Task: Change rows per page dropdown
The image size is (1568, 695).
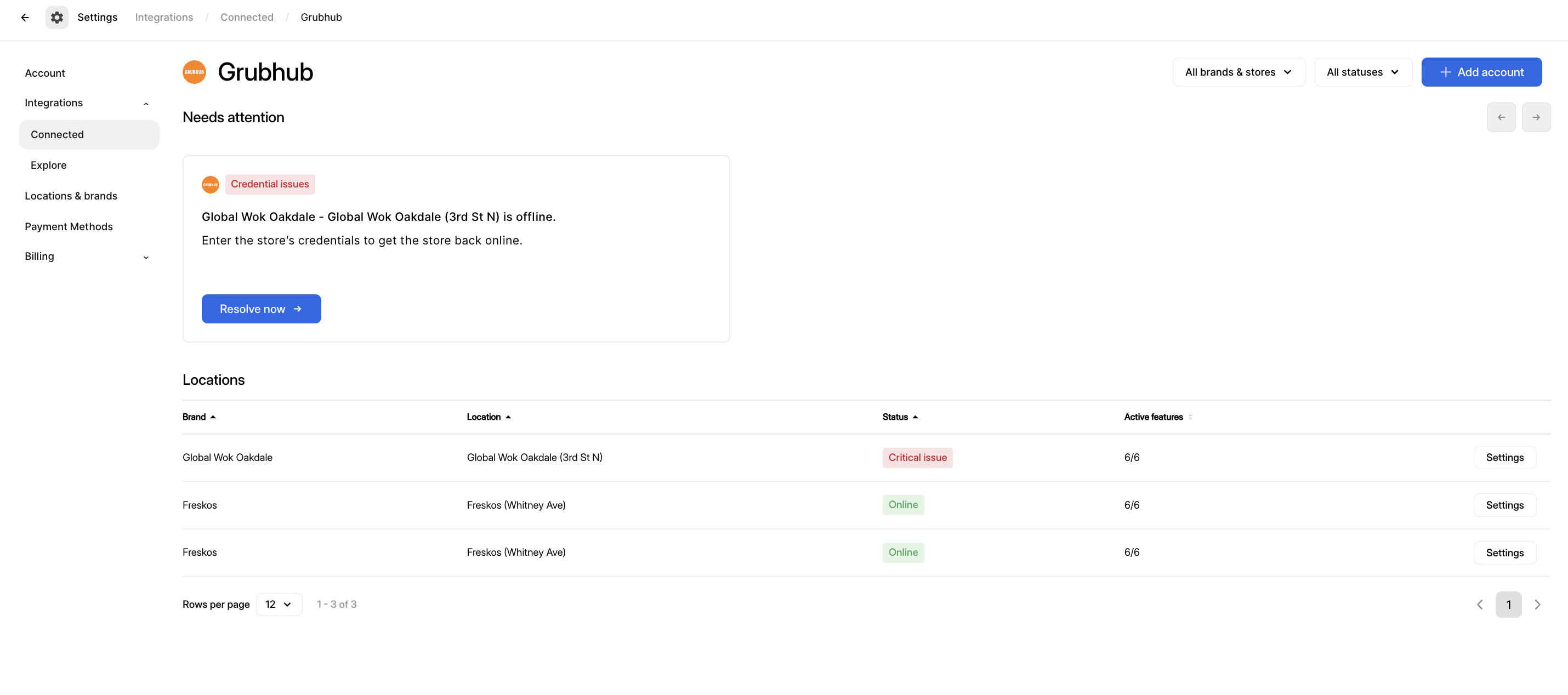Action: click(279, 605)
